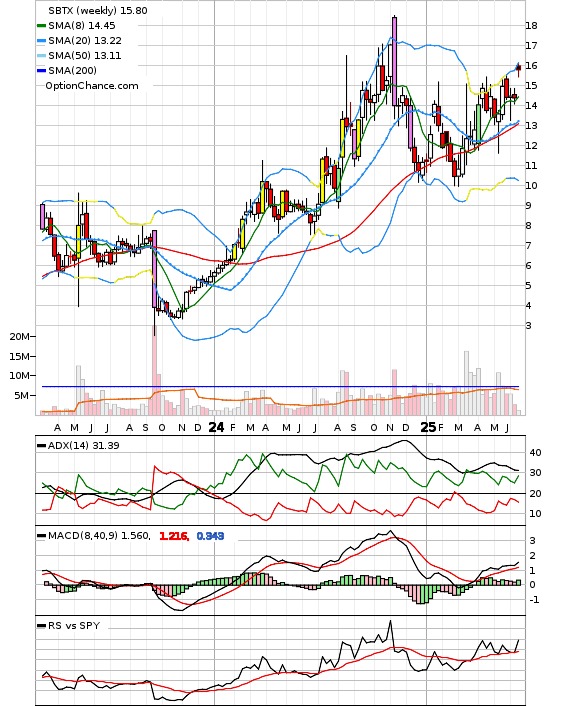Click the blue MACD histogram value 0.343
The width and height of the screenshot is (566, 706).
[210, 536]
